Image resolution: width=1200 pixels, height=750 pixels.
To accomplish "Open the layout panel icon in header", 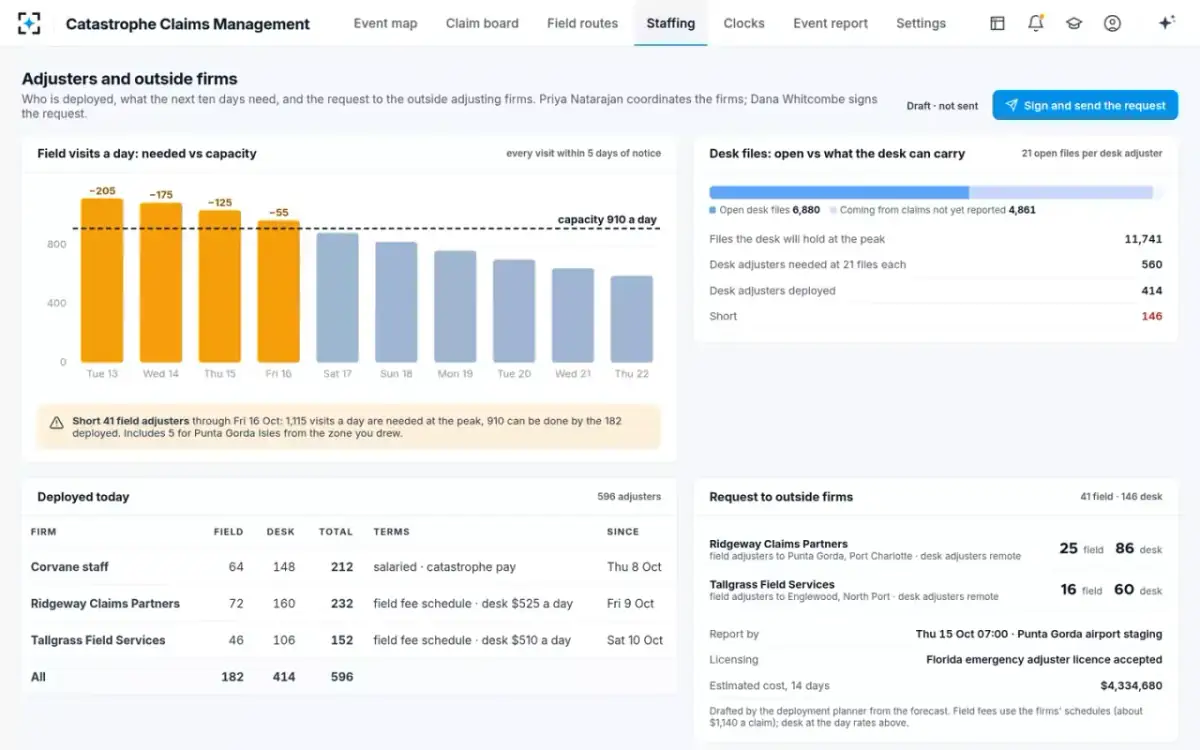I will [x=997, y=23].
